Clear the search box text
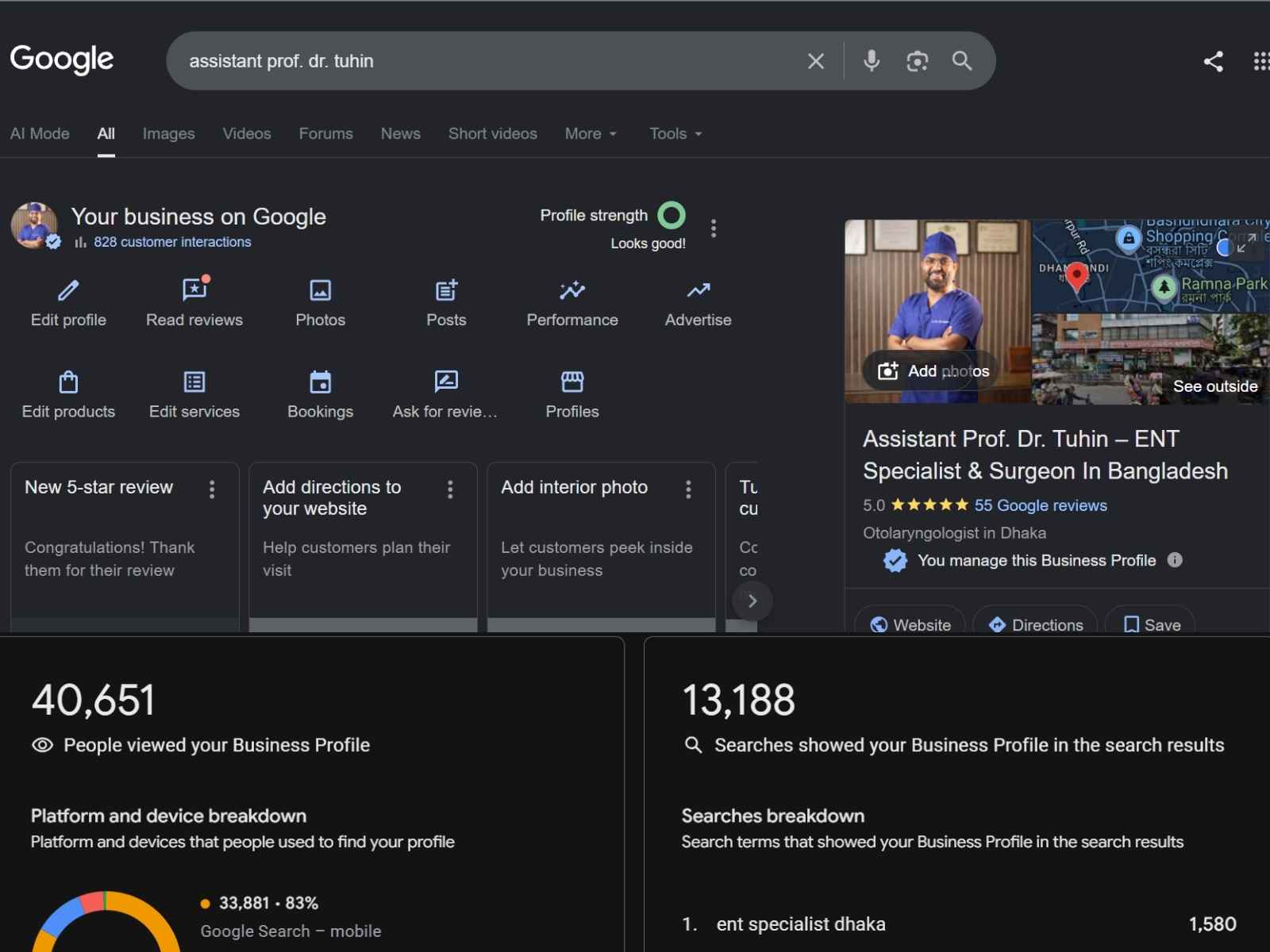 click(815, 61)
